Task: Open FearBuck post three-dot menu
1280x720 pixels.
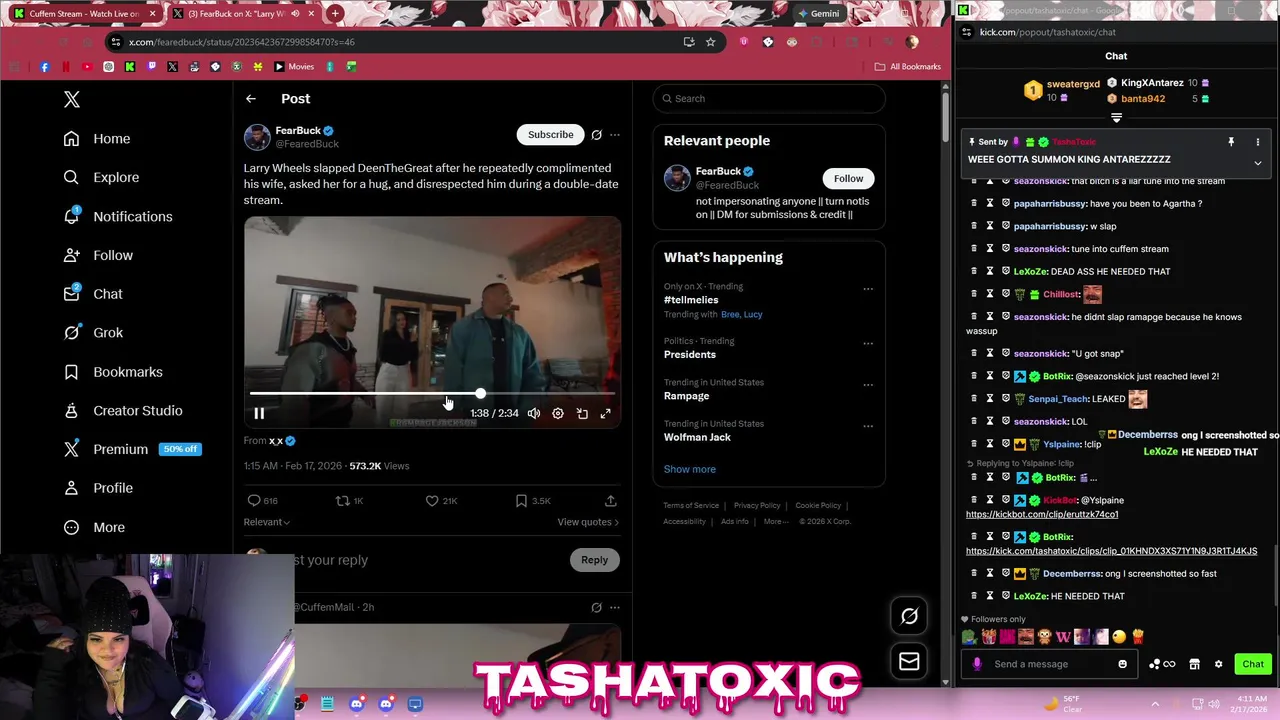Action: point(615,135)
